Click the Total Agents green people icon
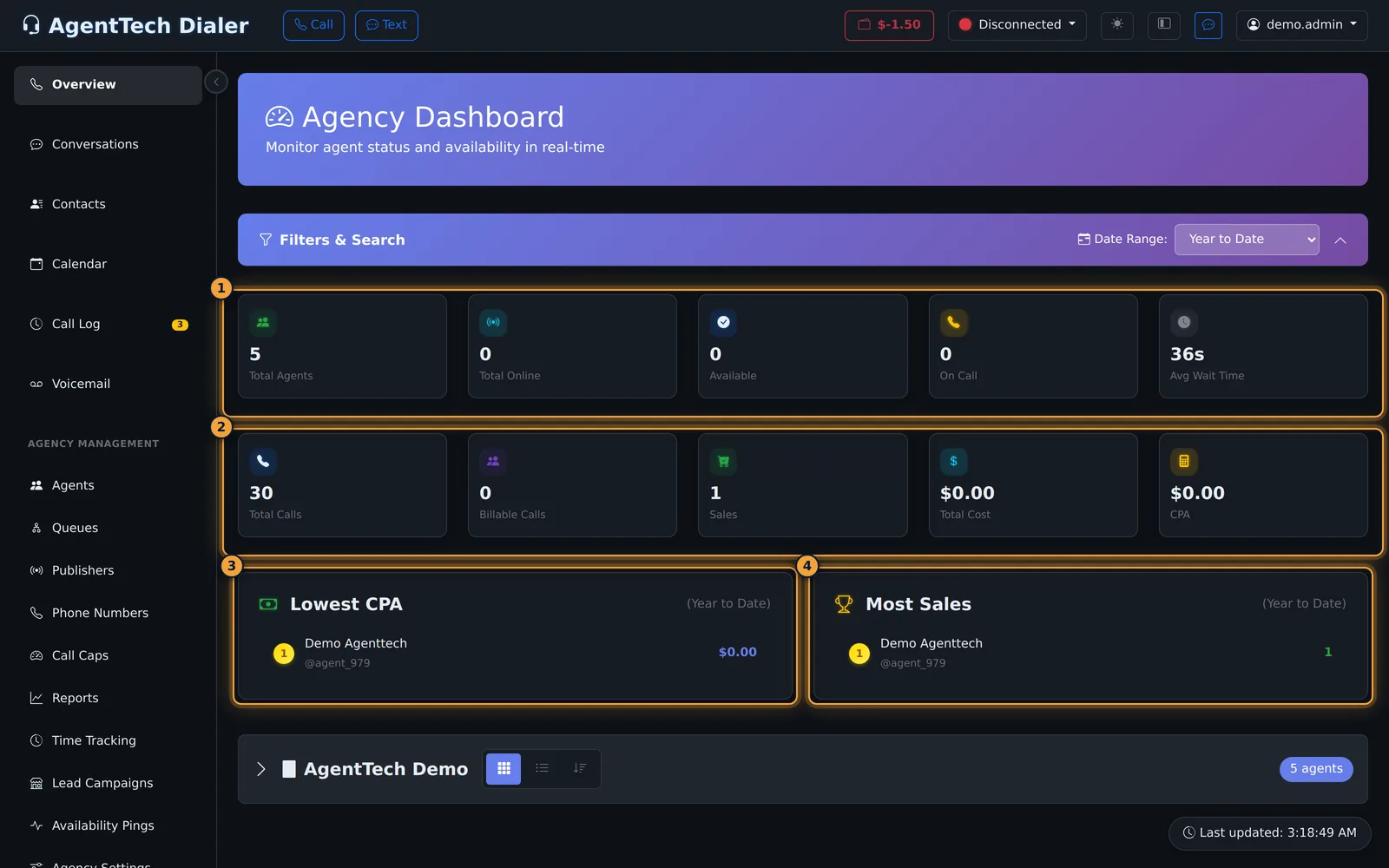Image resolution: width=1389 pixels, height=868 pixels. click(x=263, y=322)
